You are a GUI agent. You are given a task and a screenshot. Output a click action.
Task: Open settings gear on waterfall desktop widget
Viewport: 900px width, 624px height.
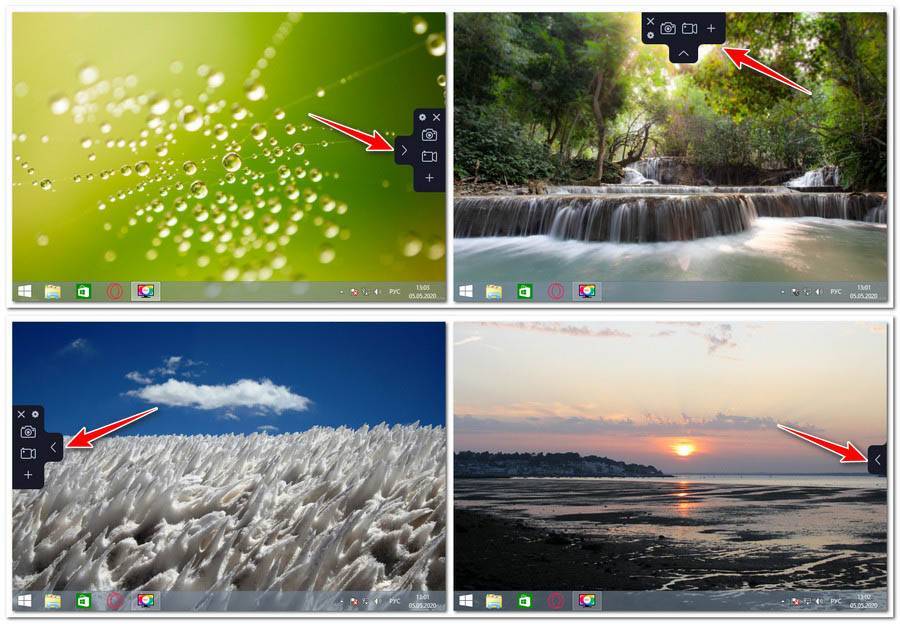pos(650,35)
